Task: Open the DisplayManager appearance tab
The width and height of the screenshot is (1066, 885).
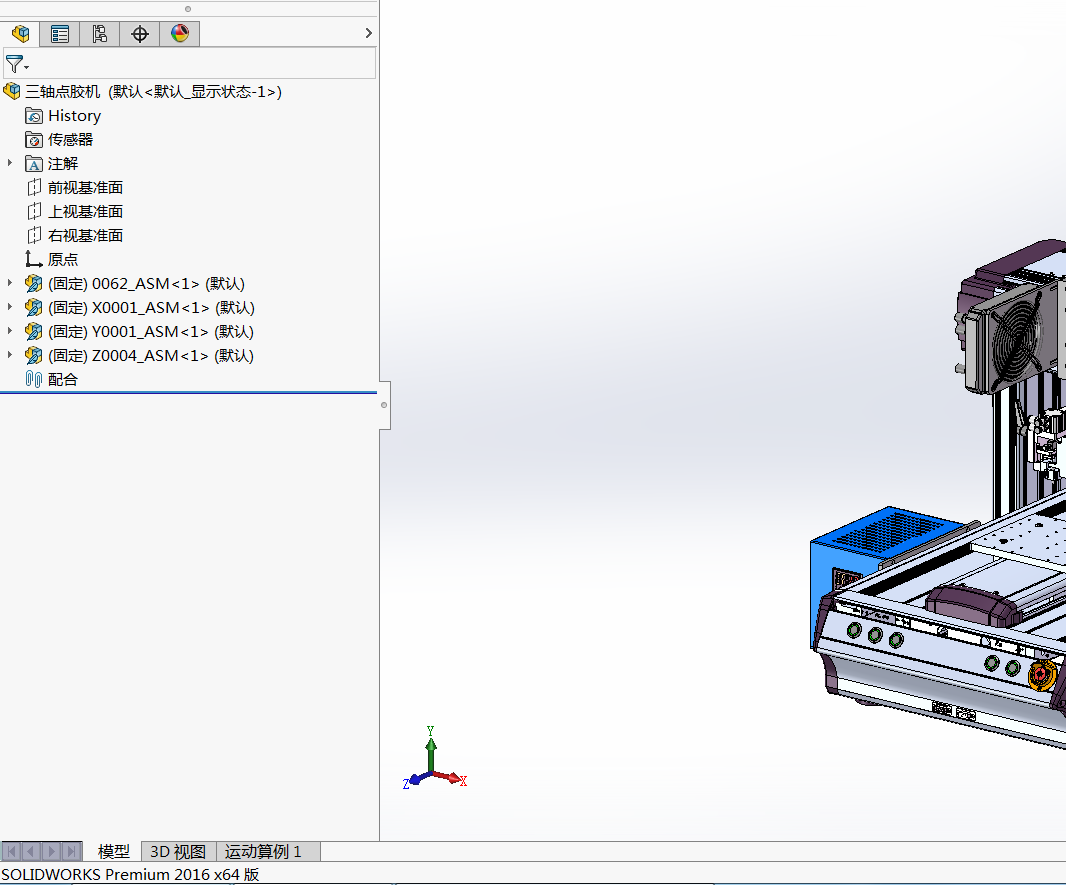Action: (x=180, y=33)
